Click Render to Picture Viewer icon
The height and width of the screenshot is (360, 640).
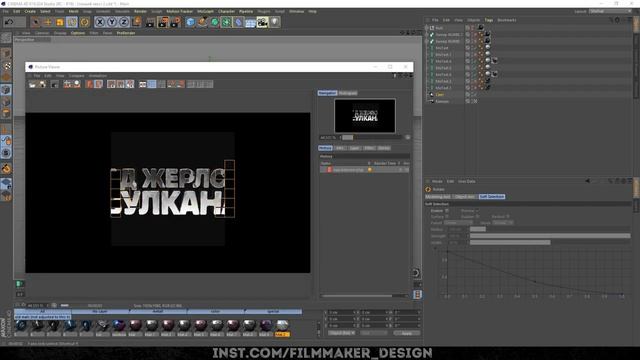pos(163,22)
